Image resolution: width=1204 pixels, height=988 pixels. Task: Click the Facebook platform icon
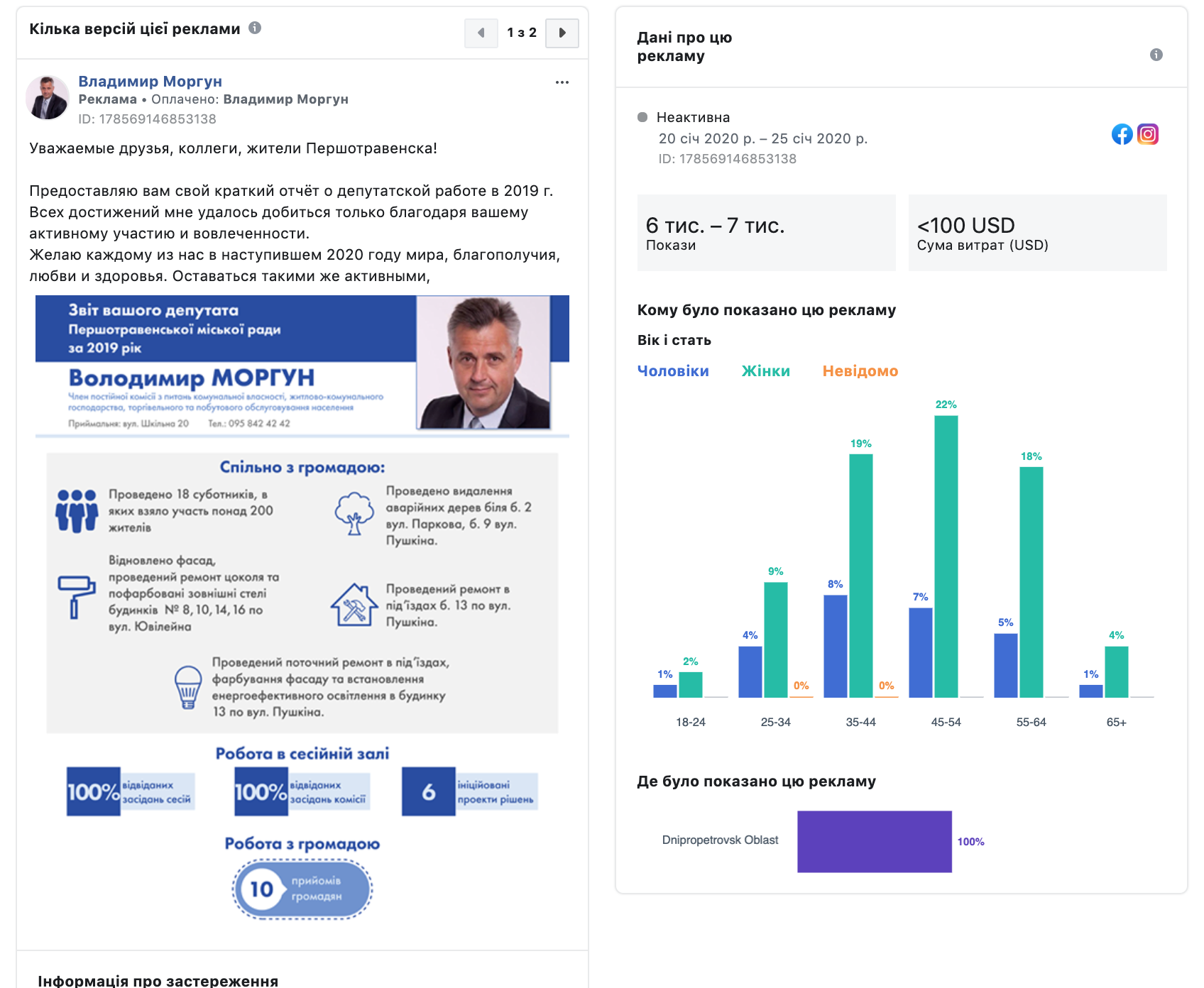click(1122, 134)
